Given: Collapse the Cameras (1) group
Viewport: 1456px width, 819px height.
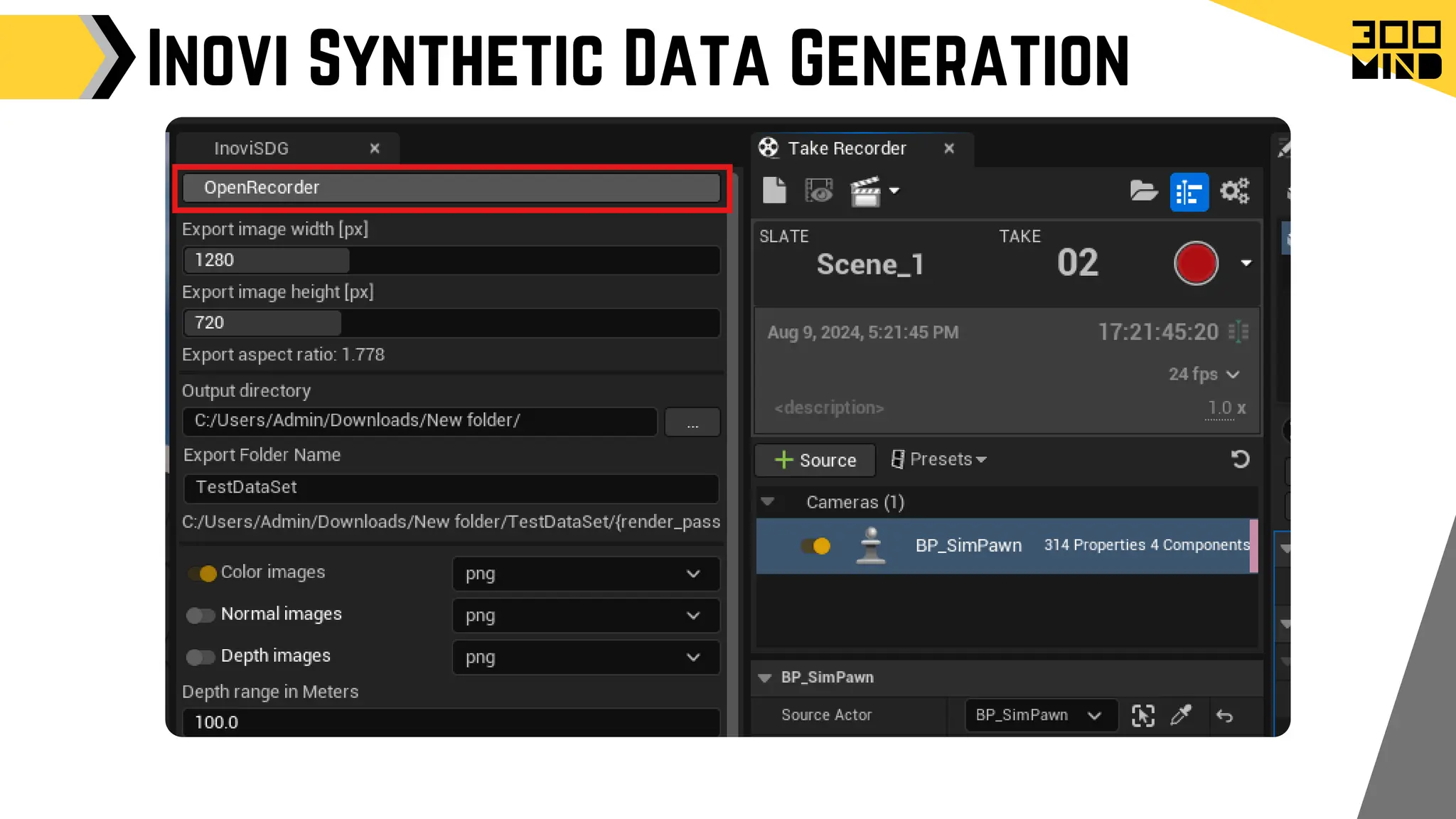Looking at the screenshot, I should click(x=768, y=502).
